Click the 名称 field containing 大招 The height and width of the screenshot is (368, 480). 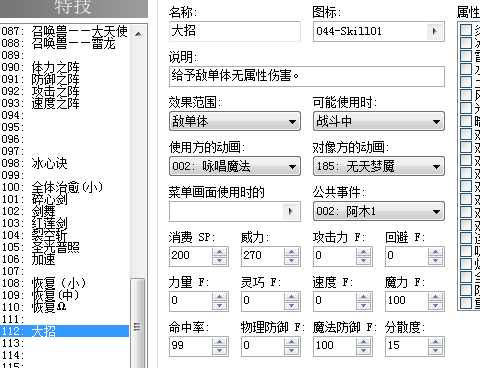(x=235, y=31)
